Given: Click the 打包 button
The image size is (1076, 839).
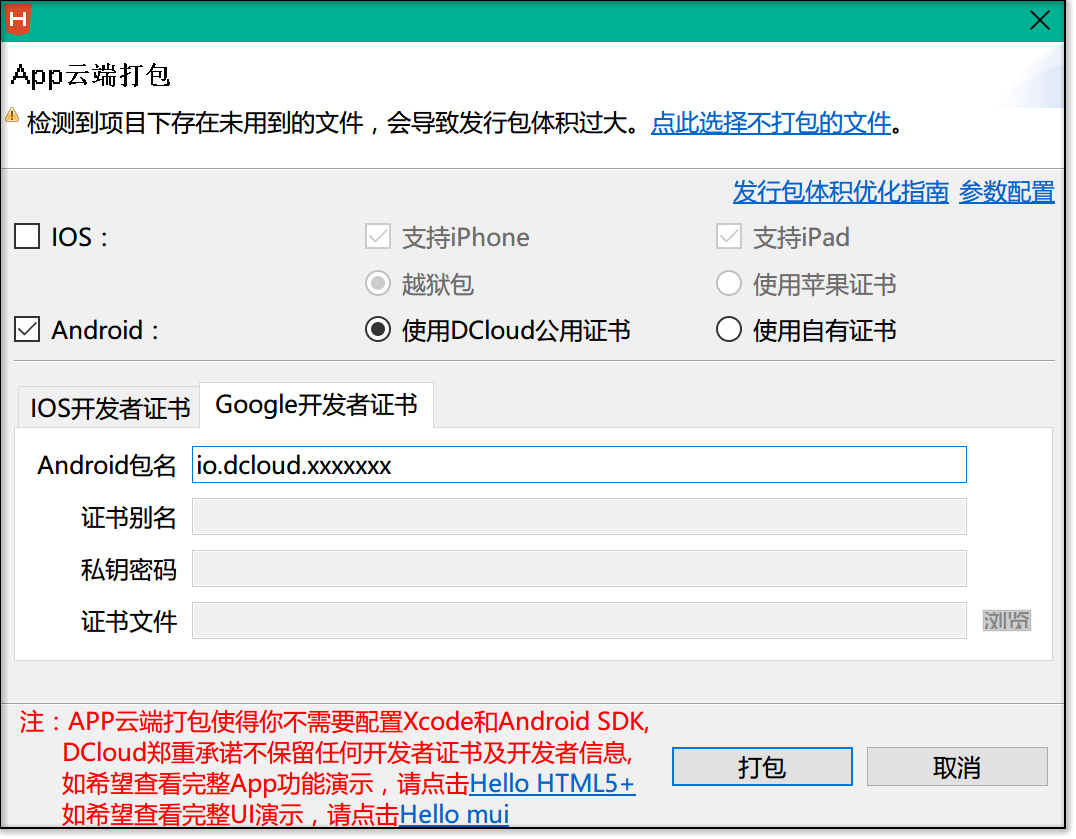Looking at the screenshot, I should (x=762, y=767).
